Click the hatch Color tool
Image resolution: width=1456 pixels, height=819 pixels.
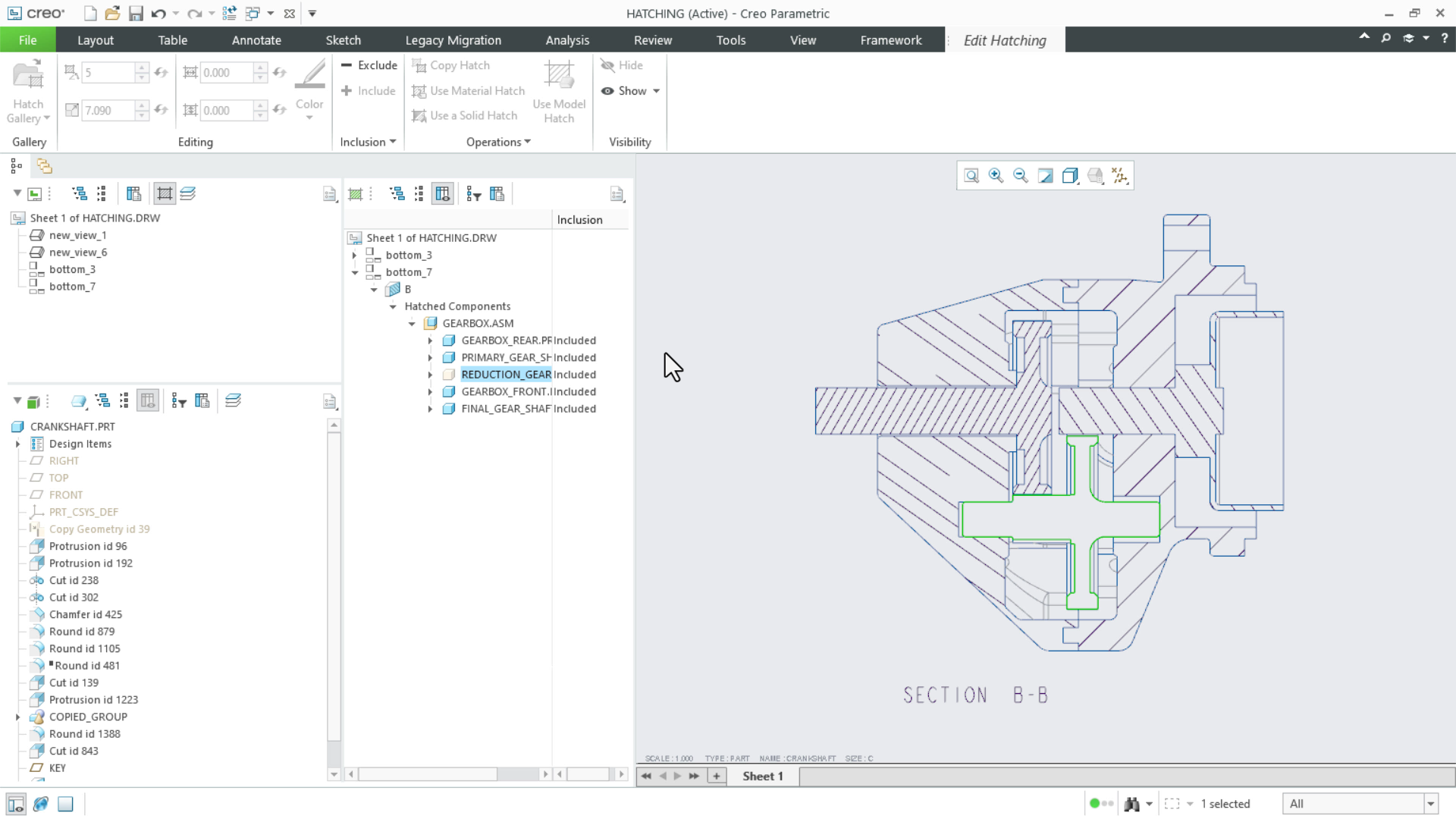tap(309, 90)
